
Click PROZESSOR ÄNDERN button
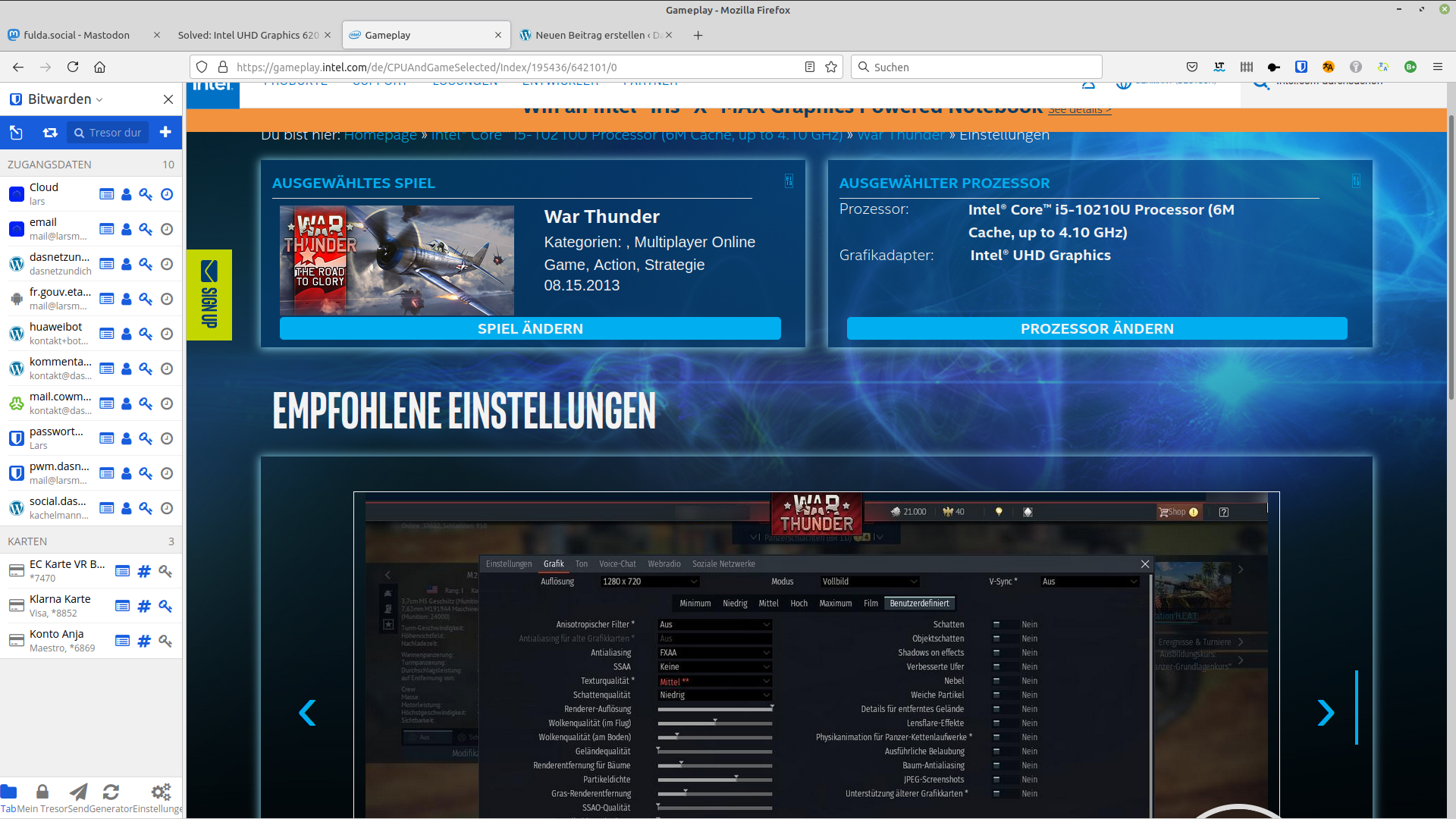(x=1097, y=328)
